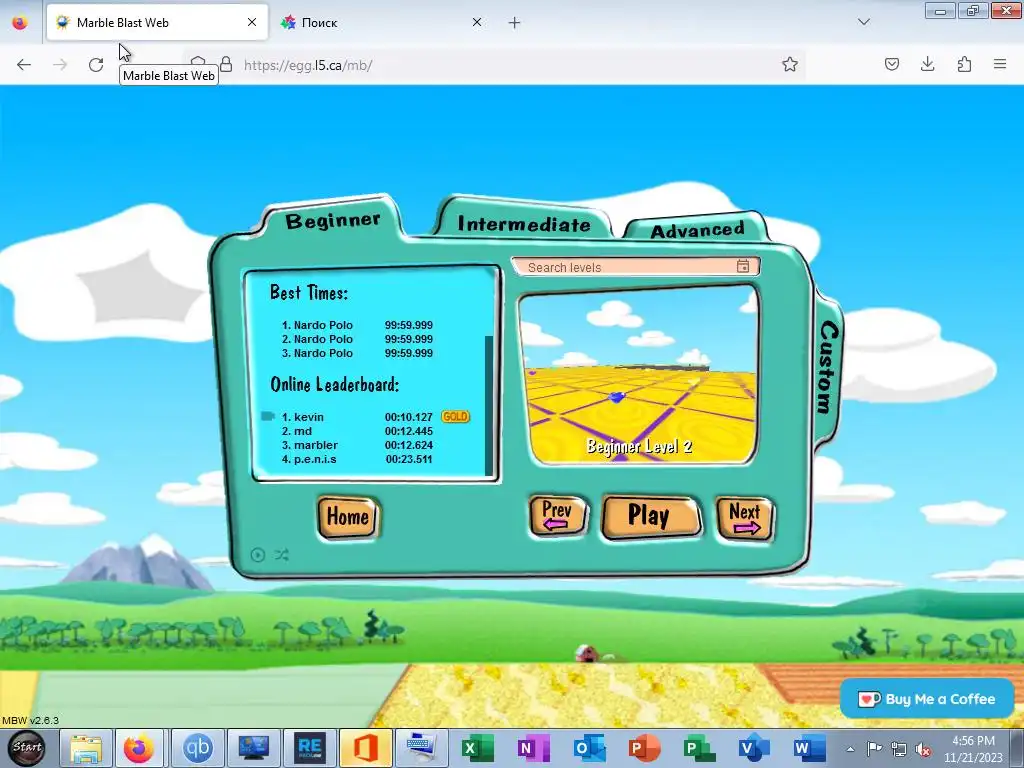Image resolution: width=1024 pixels, height=768 pixels.
Task: Click the calendar icon in search box
Action: point(743,266)
